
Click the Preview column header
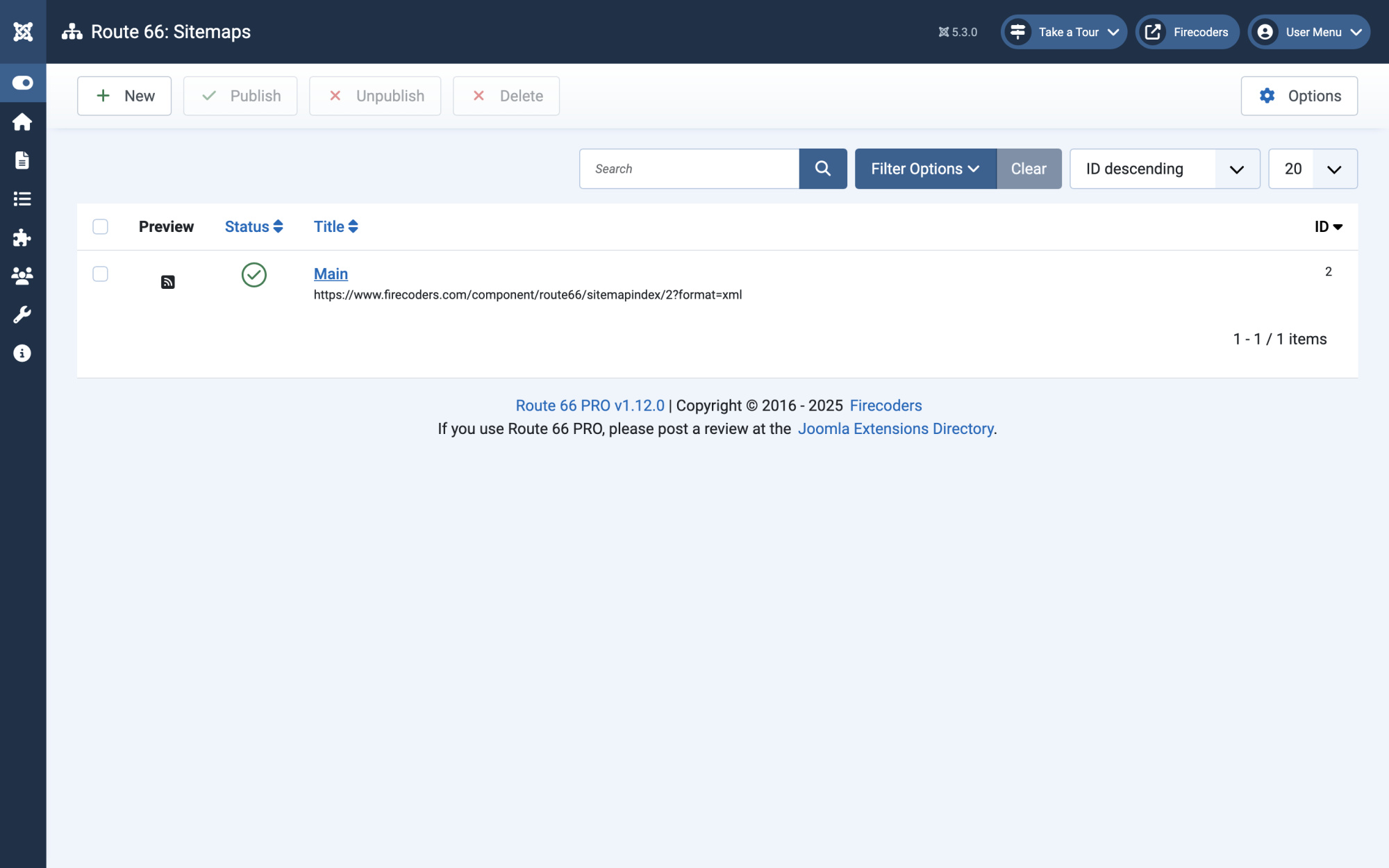click(166, 226)
